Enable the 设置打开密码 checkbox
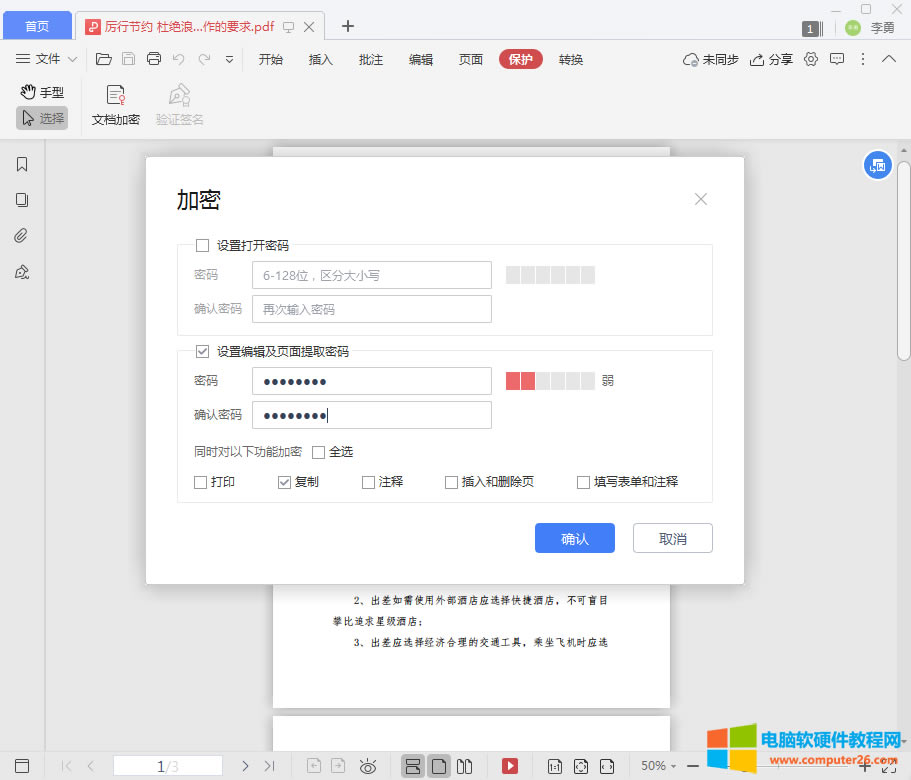 (x=203, y=245)
